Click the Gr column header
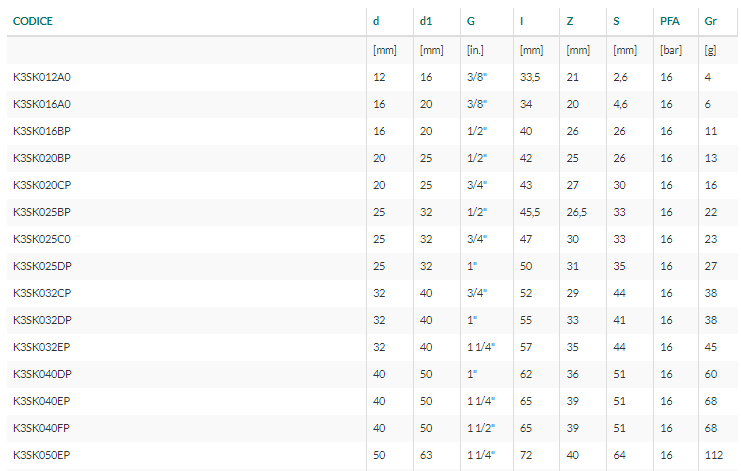Screen dimensions: 741x471 coord(710,21)
